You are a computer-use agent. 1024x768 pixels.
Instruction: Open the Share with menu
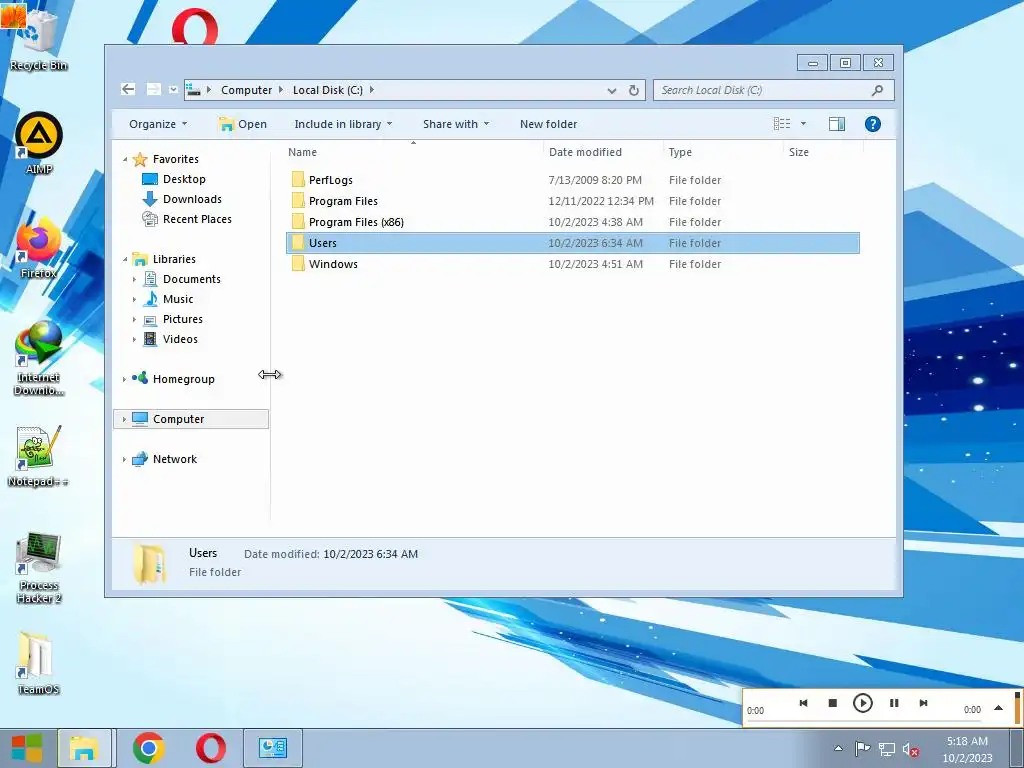pos(456,124)
